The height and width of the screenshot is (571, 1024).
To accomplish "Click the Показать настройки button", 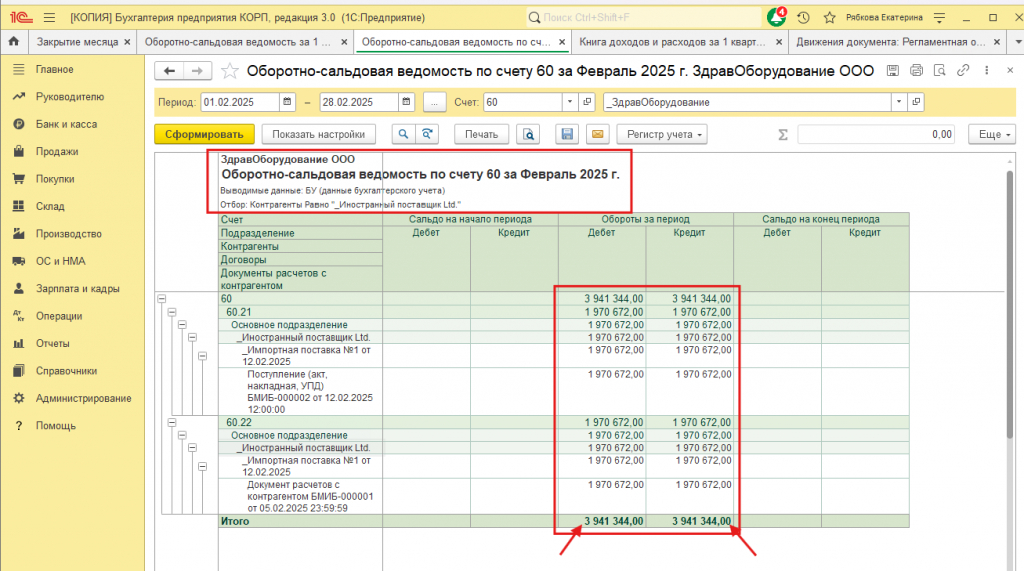I will [x=319, y=134].
